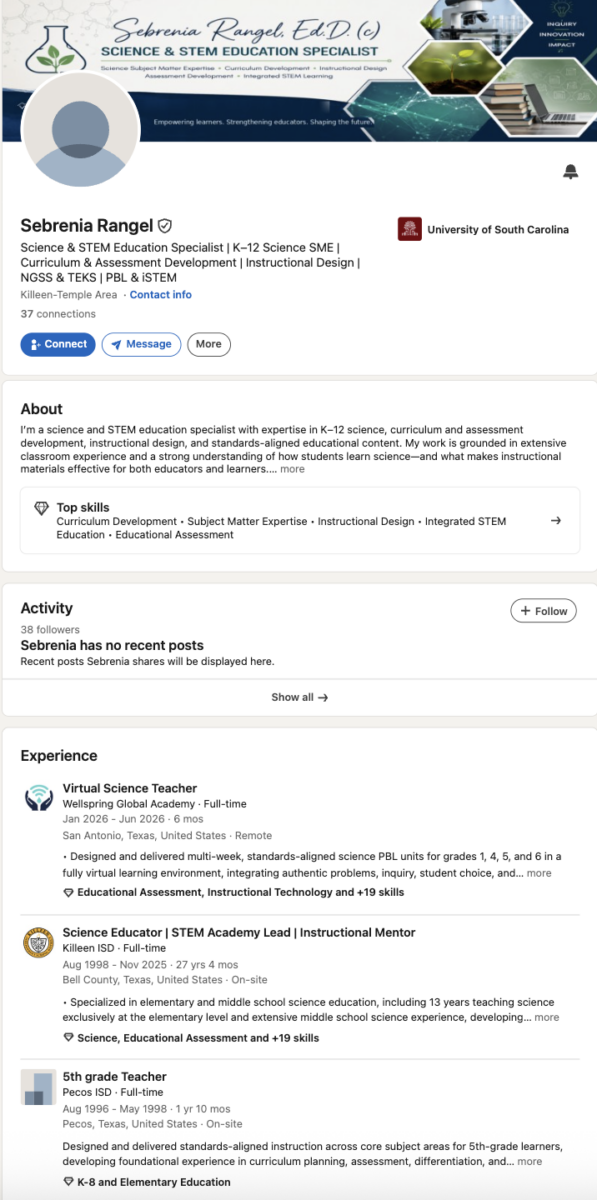Expand About text with more link

[x=292, y=469]
